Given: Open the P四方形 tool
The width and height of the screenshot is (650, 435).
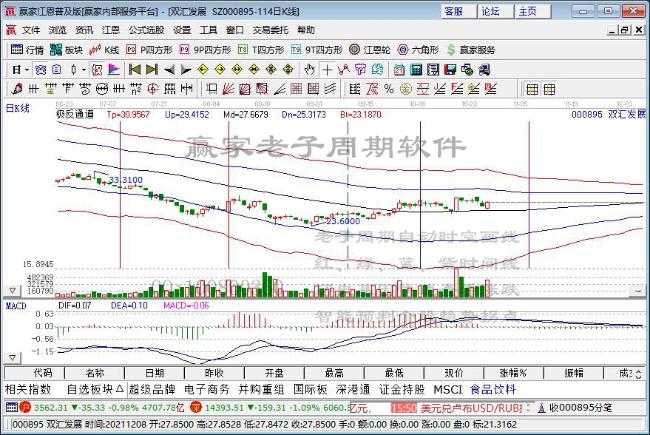Looking at the screenshot, I should pyautogui.click(x=149, y=50).
